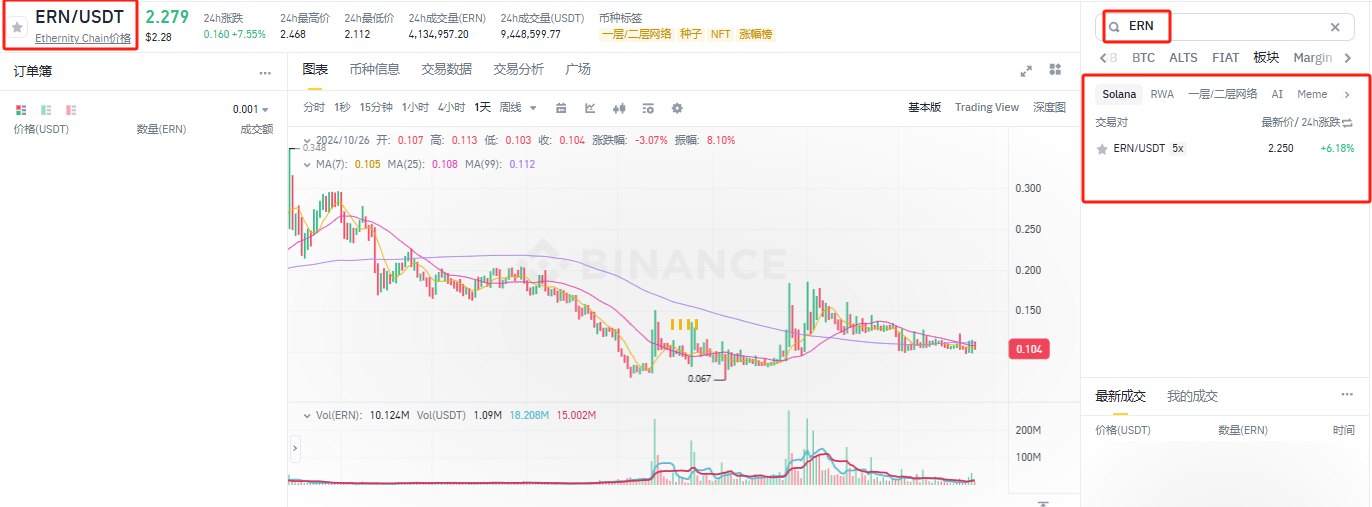Screen dimensions: 1372x507
Task: Select the 我的成交 tab
Action: [1192, 396]
